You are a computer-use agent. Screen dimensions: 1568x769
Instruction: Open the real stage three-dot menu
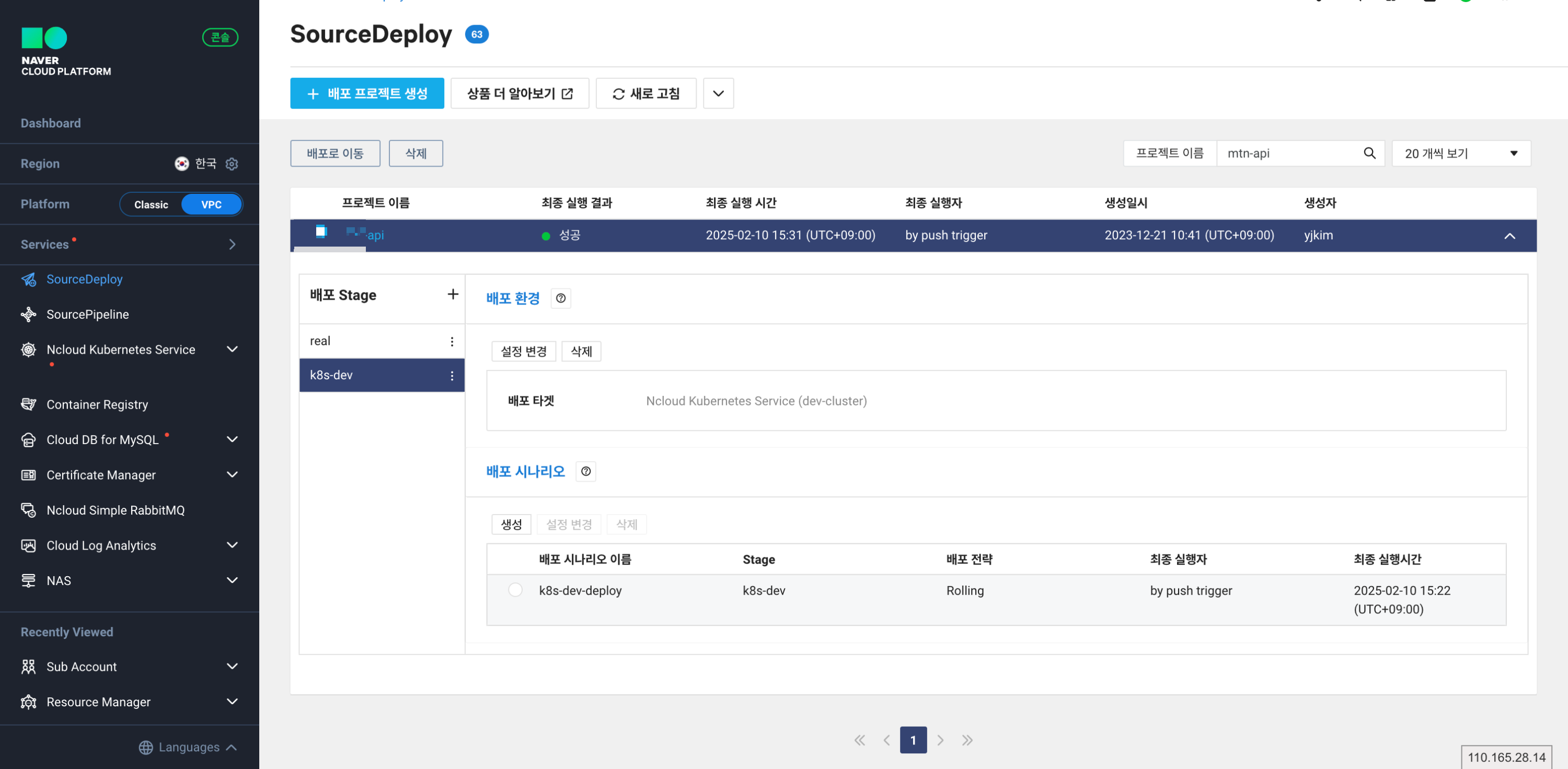coord(452,341)
